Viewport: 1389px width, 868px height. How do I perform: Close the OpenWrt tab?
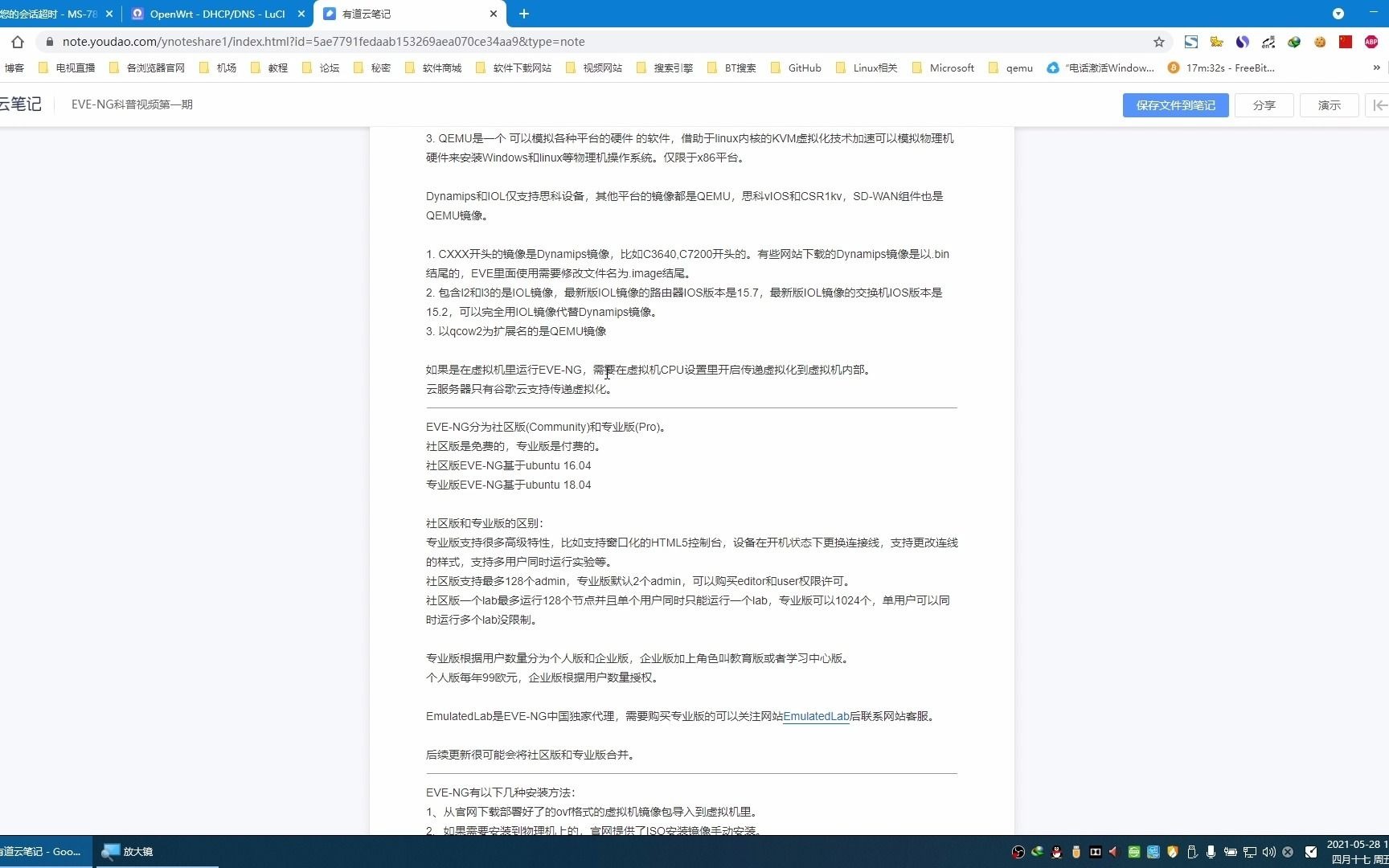tap(301, 14)
